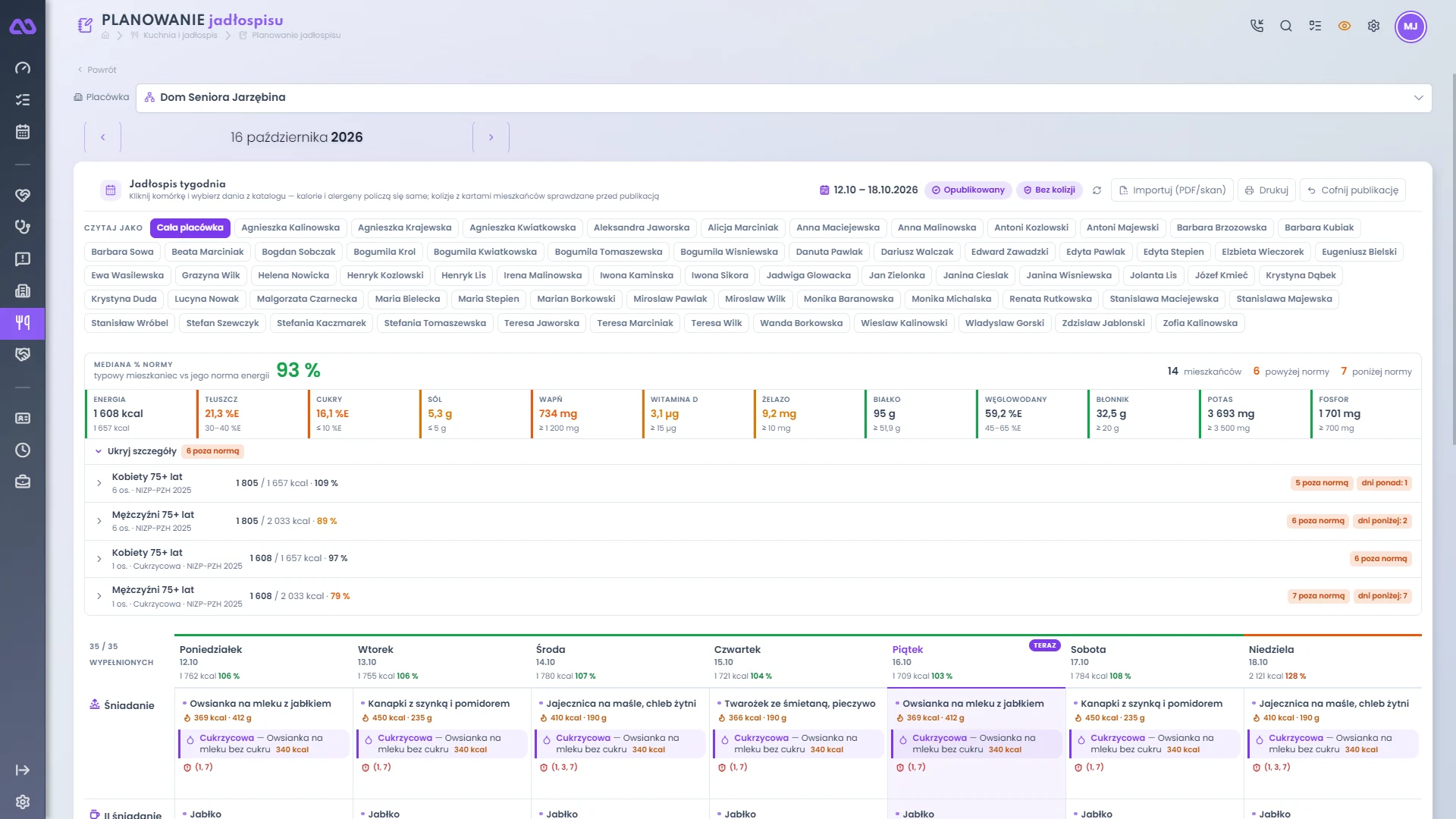Toggle the orange eye visibility icon
Image resolution: width=1456 pixels, height=819 pixels.
pyautogui.click(x=1345, y=26)
